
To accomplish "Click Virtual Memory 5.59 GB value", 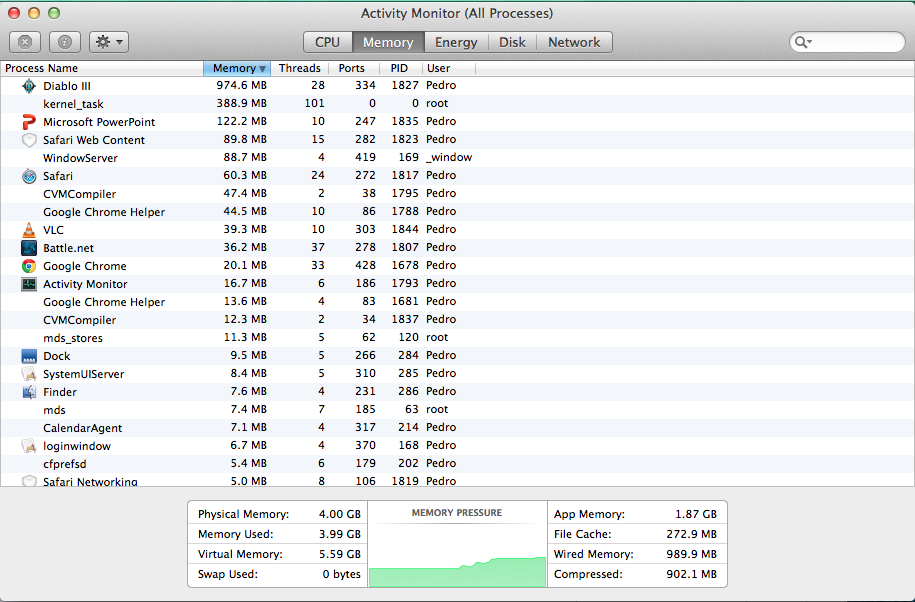I will 340,554.
